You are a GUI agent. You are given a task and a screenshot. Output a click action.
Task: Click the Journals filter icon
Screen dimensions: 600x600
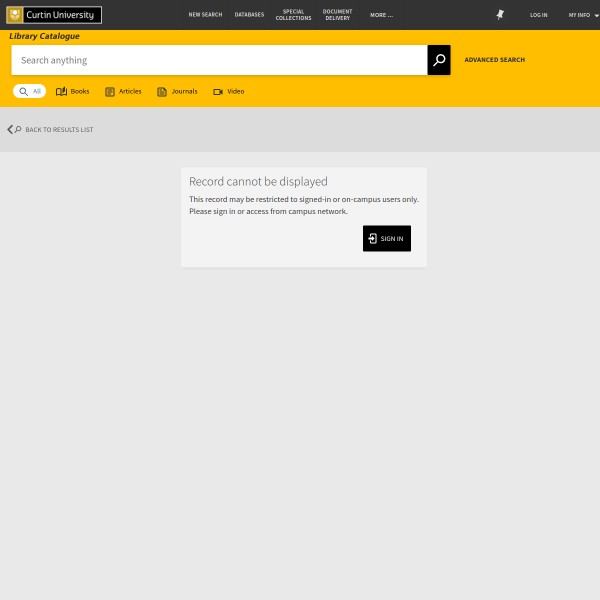[162, 91]
